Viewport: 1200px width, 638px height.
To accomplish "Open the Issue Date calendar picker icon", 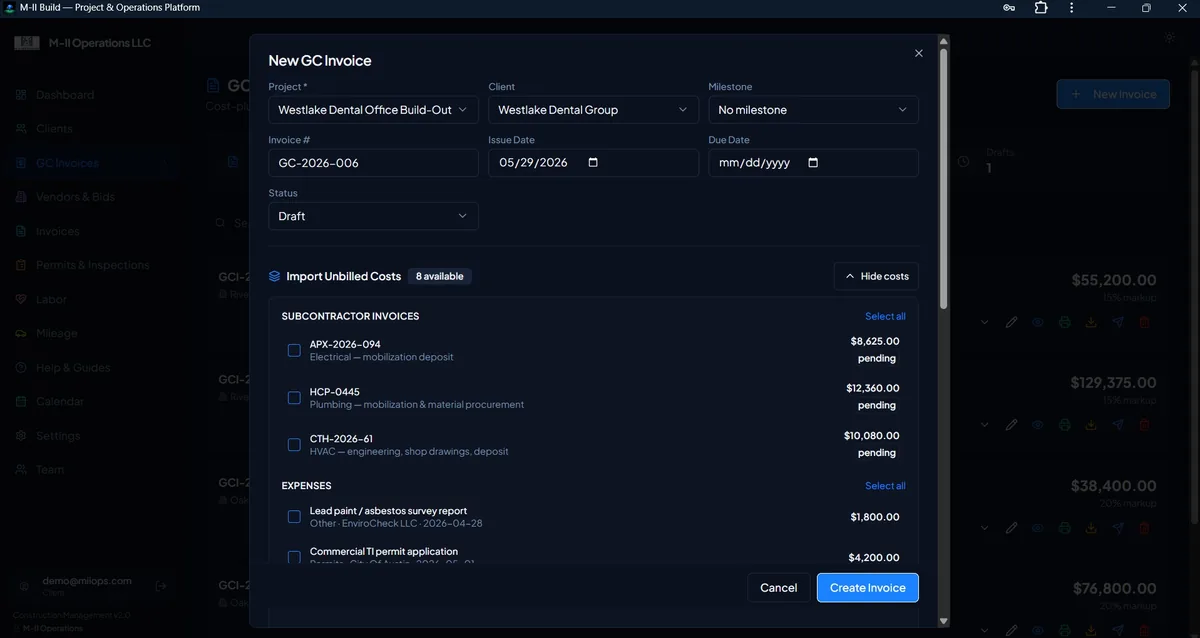I will 593,163.
